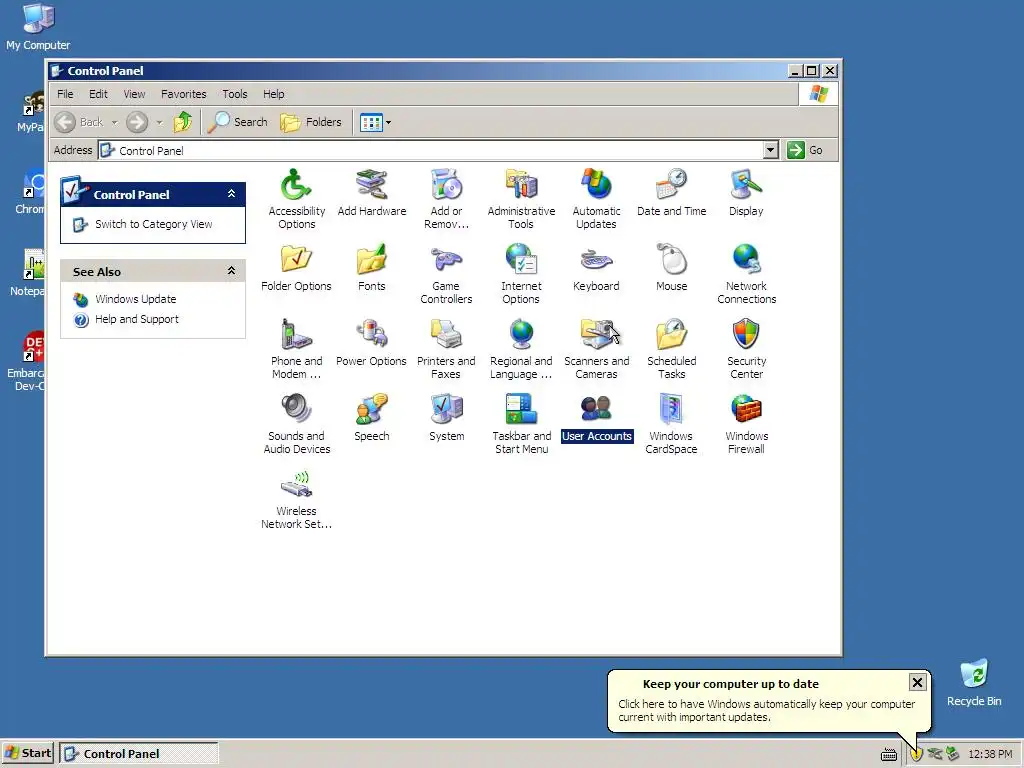Viewport: 1024px width, 768px height.
Task: Open the Views dropdown button
Action: [376, 122]
